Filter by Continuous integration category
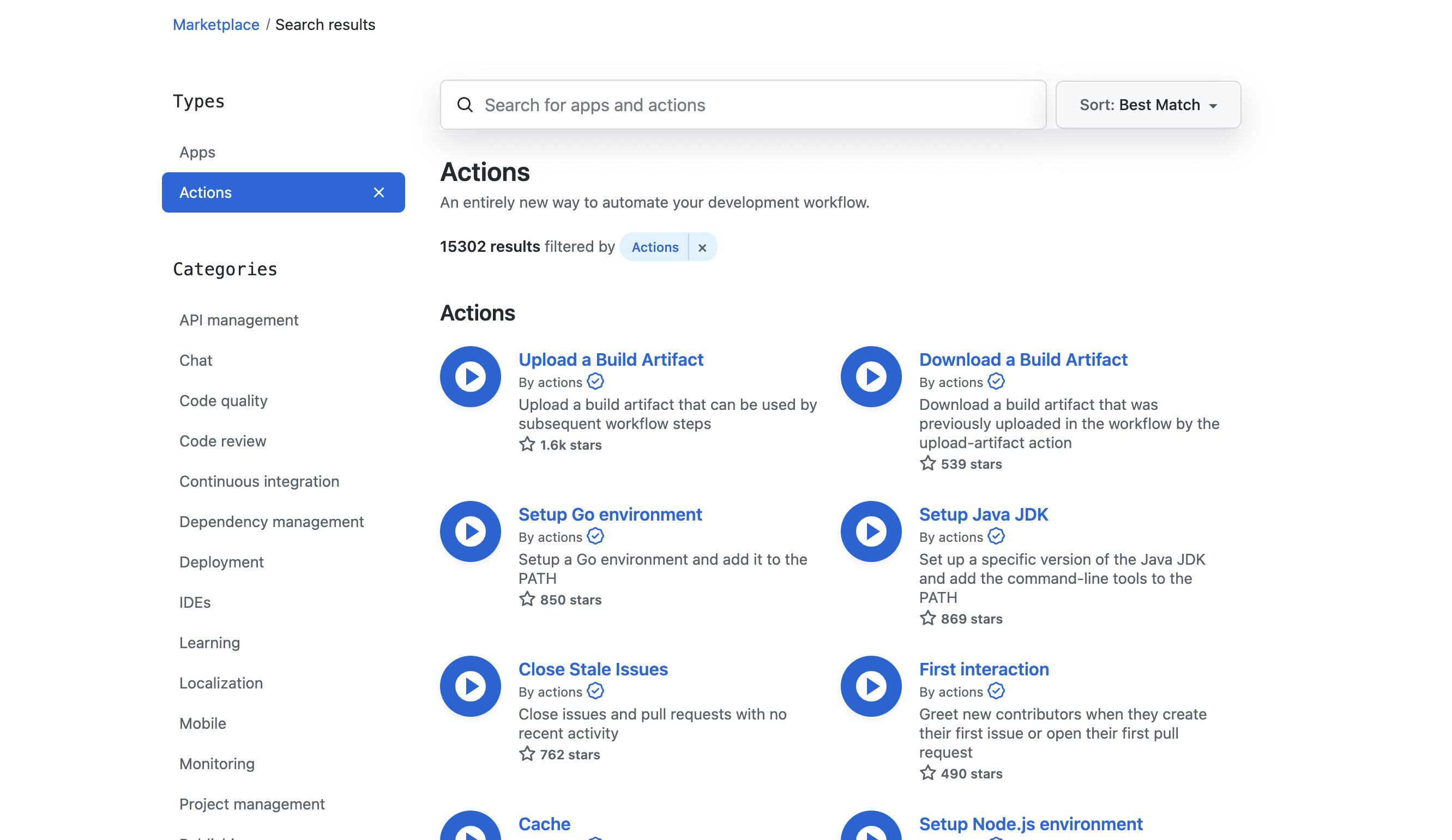The height and width of the screenshot is (840, 1452). click(258, 482)
